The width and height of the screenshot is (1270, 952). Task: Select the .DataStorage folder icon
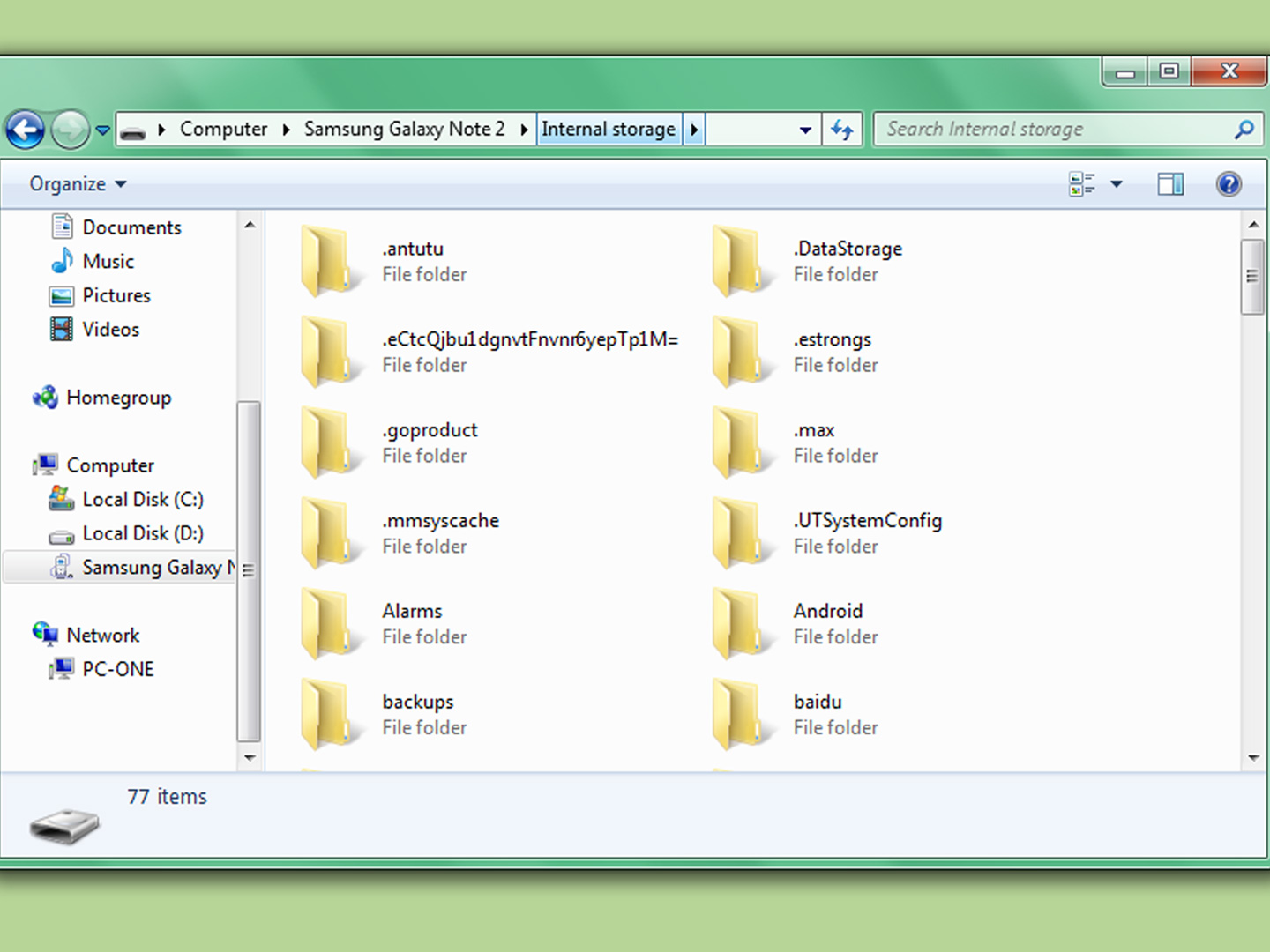pos(743,261)
